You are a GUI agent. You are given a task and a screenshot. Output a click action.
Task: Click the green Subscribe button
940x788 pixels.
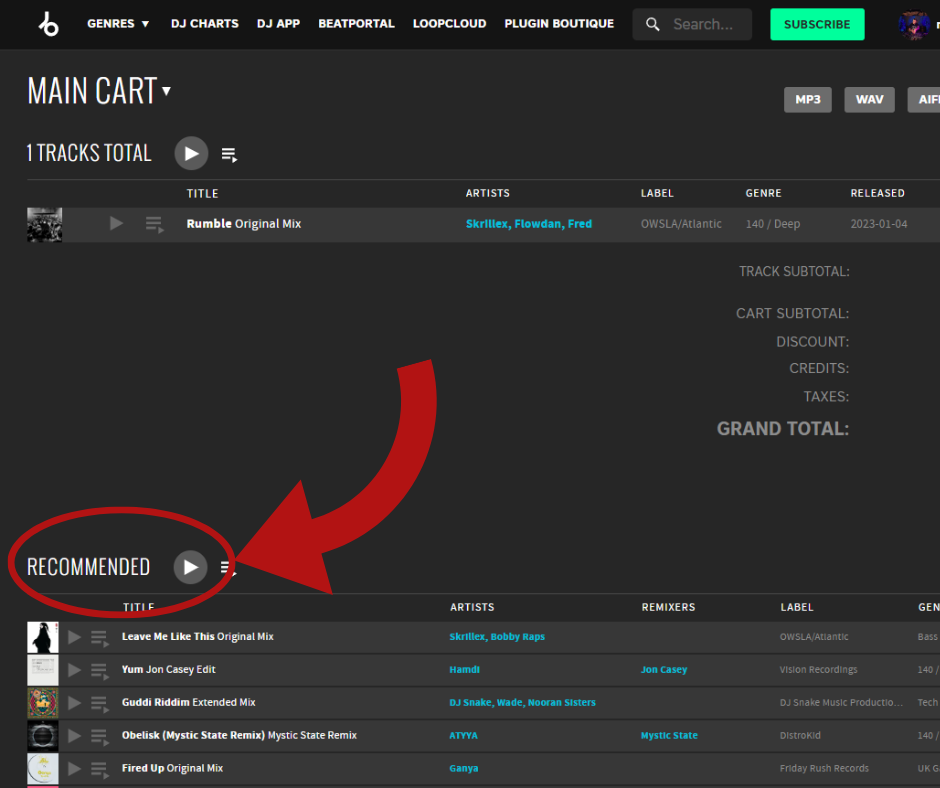[817, 25]
